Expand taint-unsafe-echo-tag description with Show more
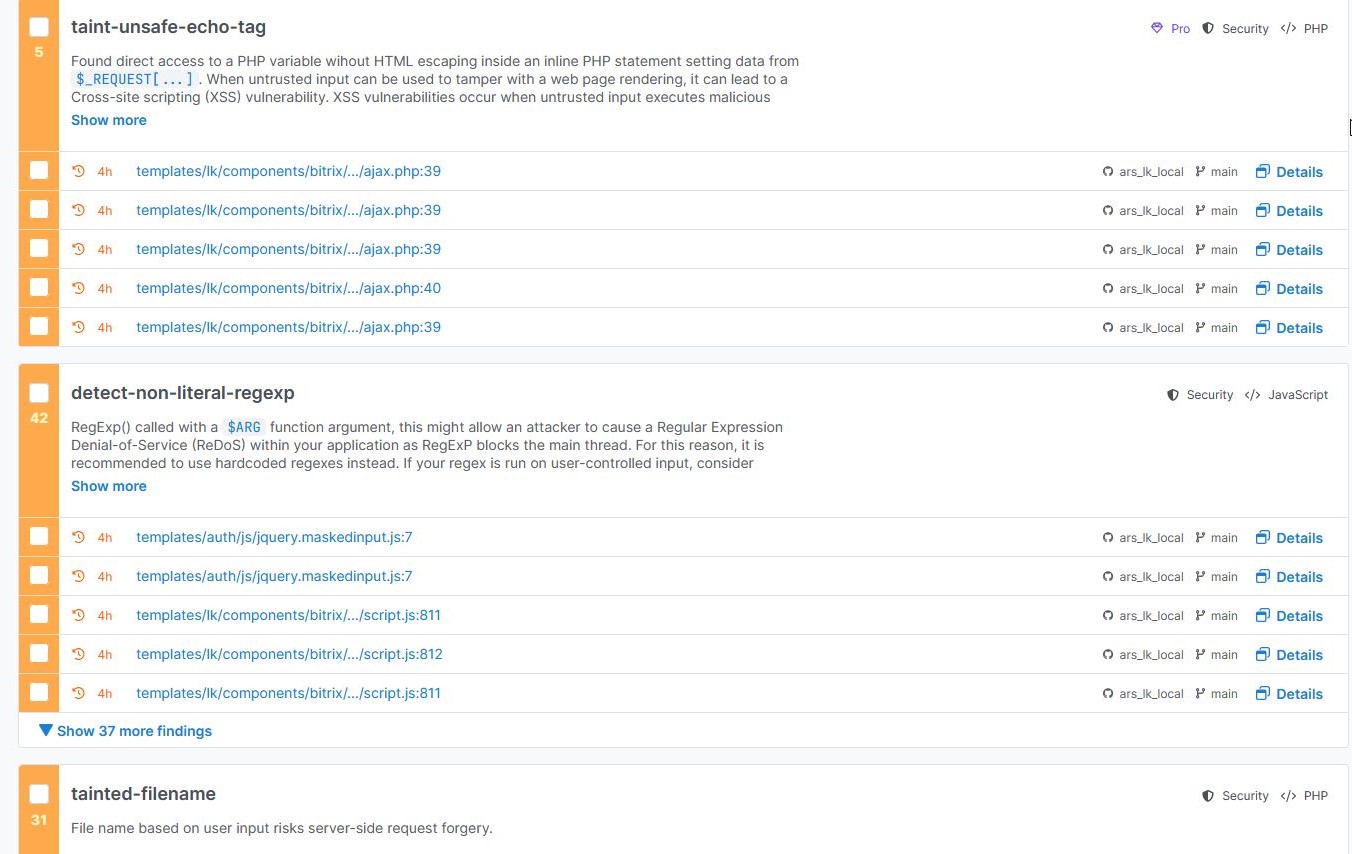This screenshot has width=1352, height=854. pyautogui.click(x=108, y=120)
